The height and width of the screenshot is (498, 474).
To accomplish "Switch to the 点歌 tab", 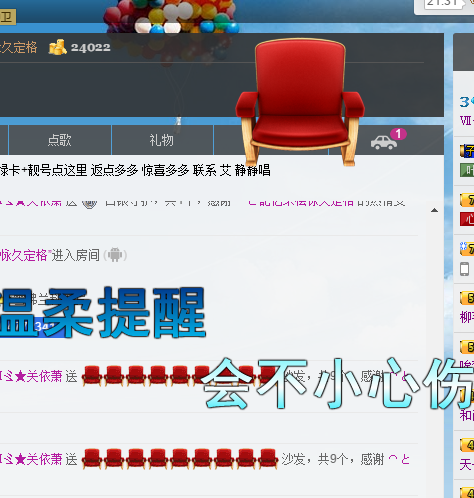I will [60, 140].
